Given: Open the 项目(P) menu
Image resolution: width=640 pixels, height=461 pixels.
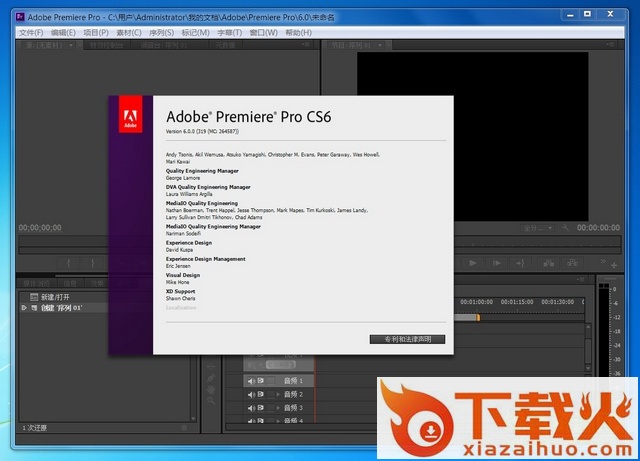Looking at the screenshot, I should [96, 33].
